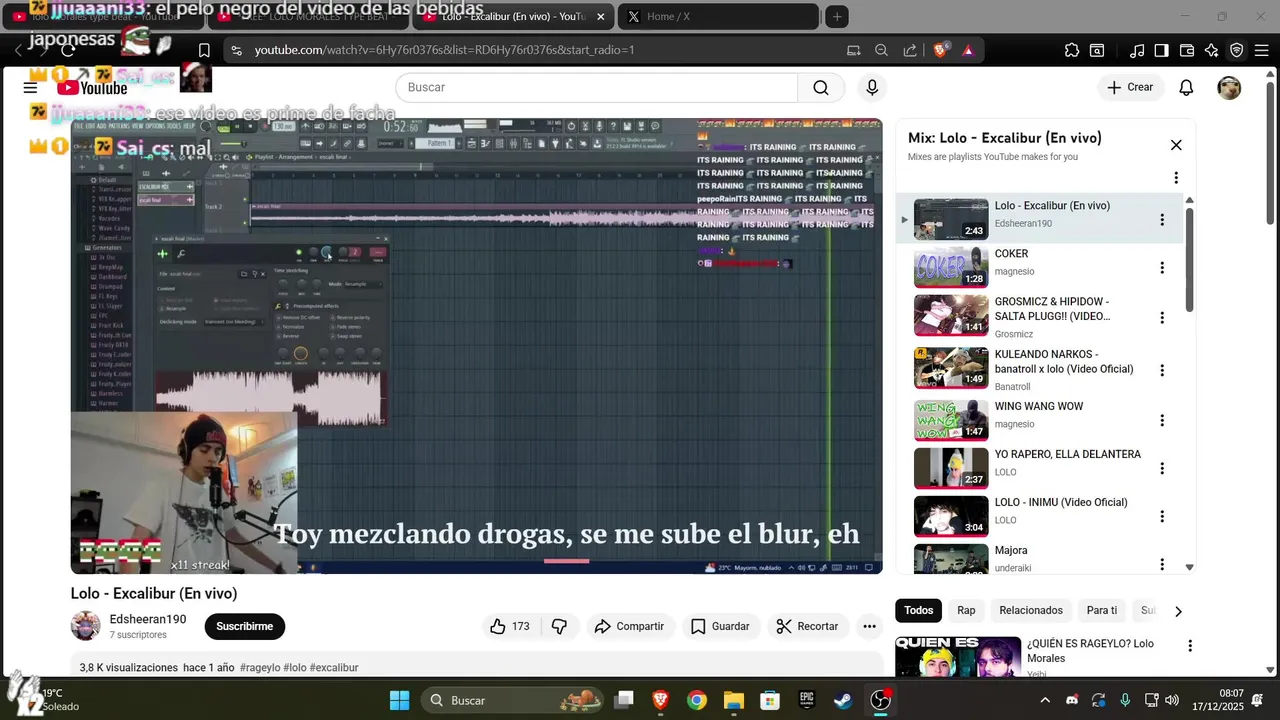Viewport: 1280px width, 720px height.
Task: Click the Windows taskbar Buscar search box
Action: pyautogui.click(x=512, y=700)
